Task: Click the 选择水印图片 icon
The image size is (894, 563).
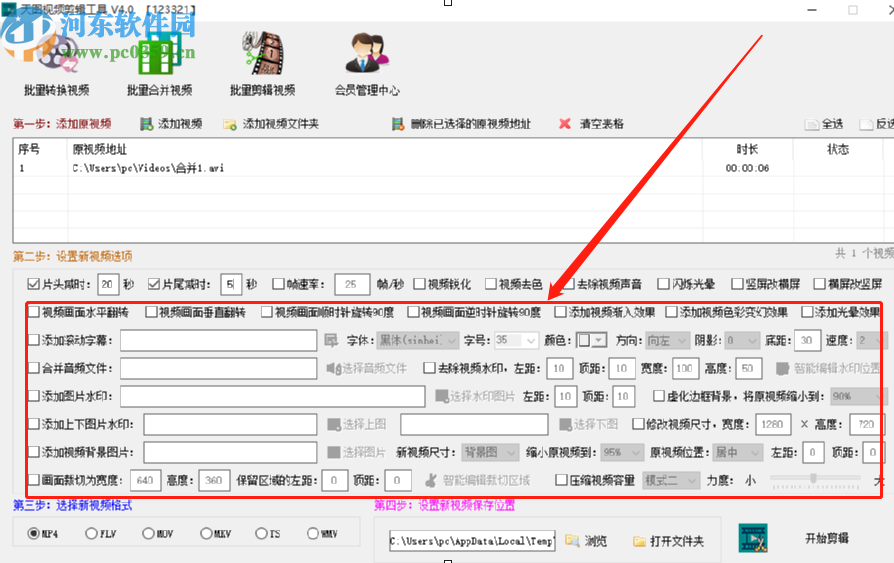Action: (441, 396)
